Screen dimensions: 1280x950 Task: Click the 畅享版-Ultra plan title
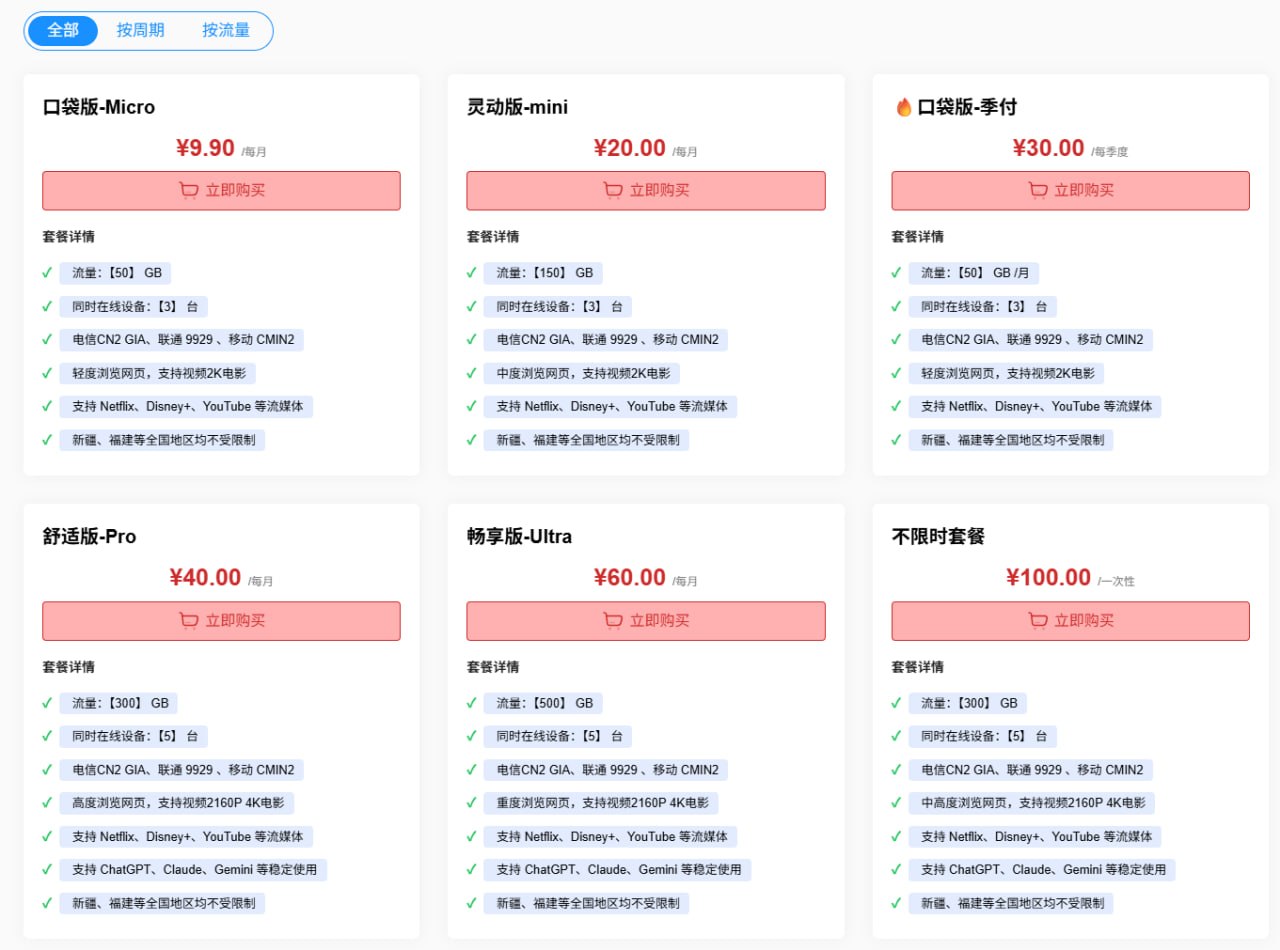(520, 537)
